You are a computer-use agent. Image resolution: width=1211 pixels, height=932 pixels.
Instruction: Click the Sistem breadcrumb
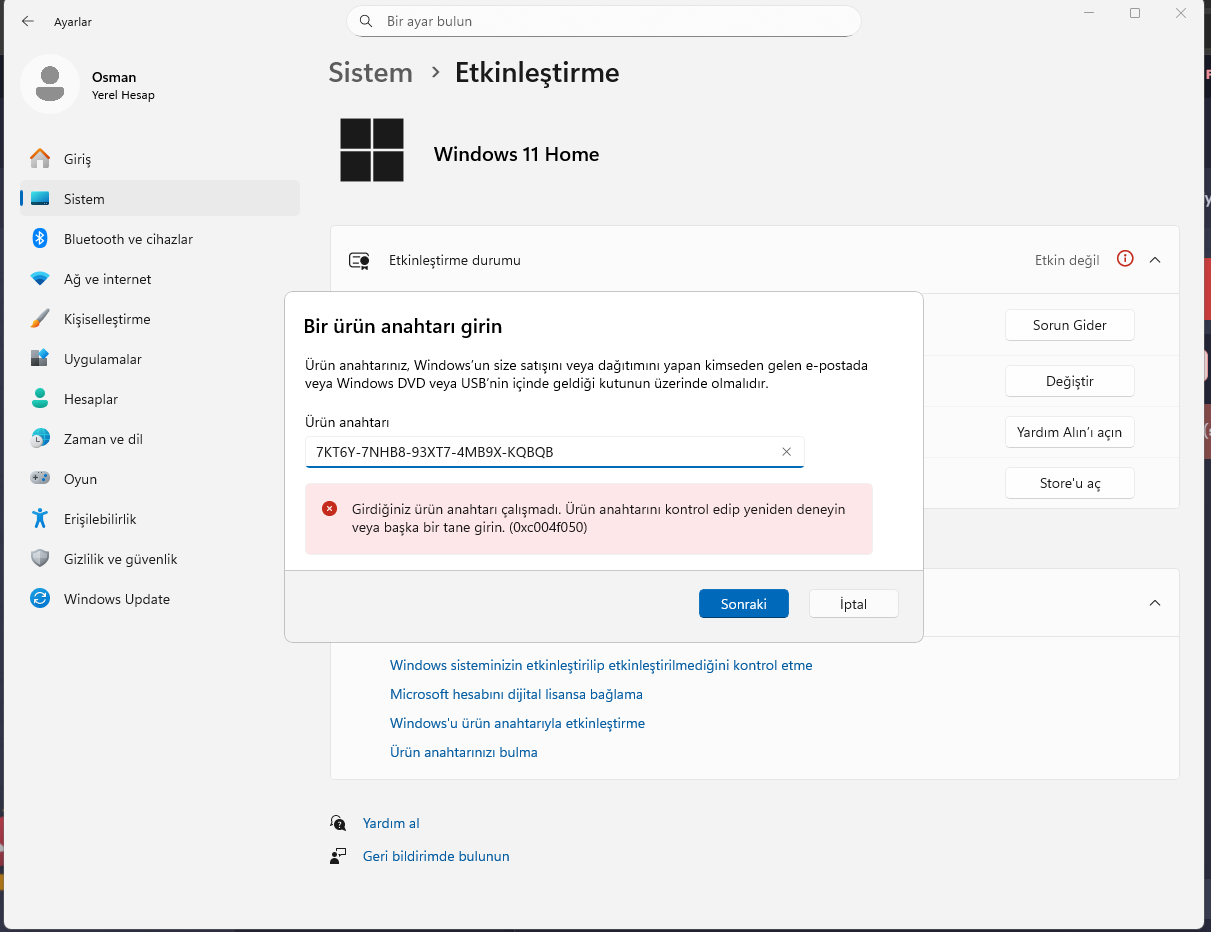point(371,73)
